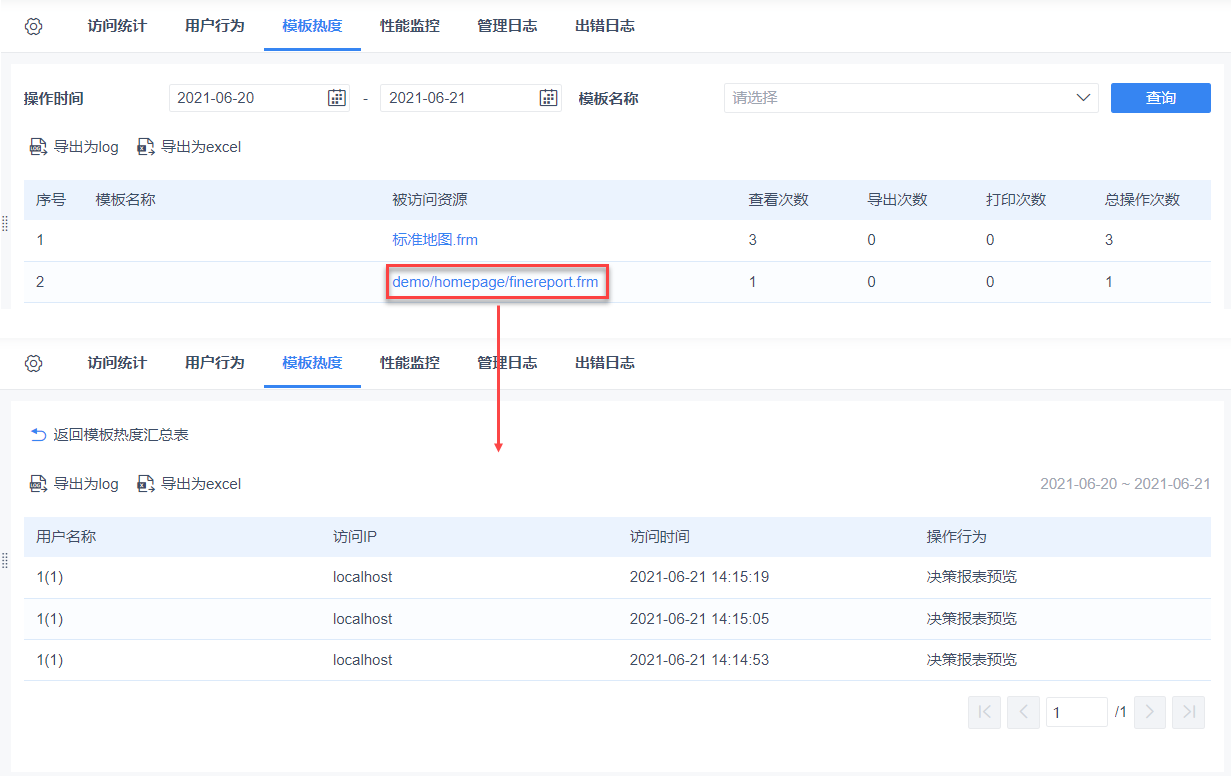Image resolution: width=1231 pixels, height=776 pixels.
Task: Click 访问IP column header
Action: point(355,537)
